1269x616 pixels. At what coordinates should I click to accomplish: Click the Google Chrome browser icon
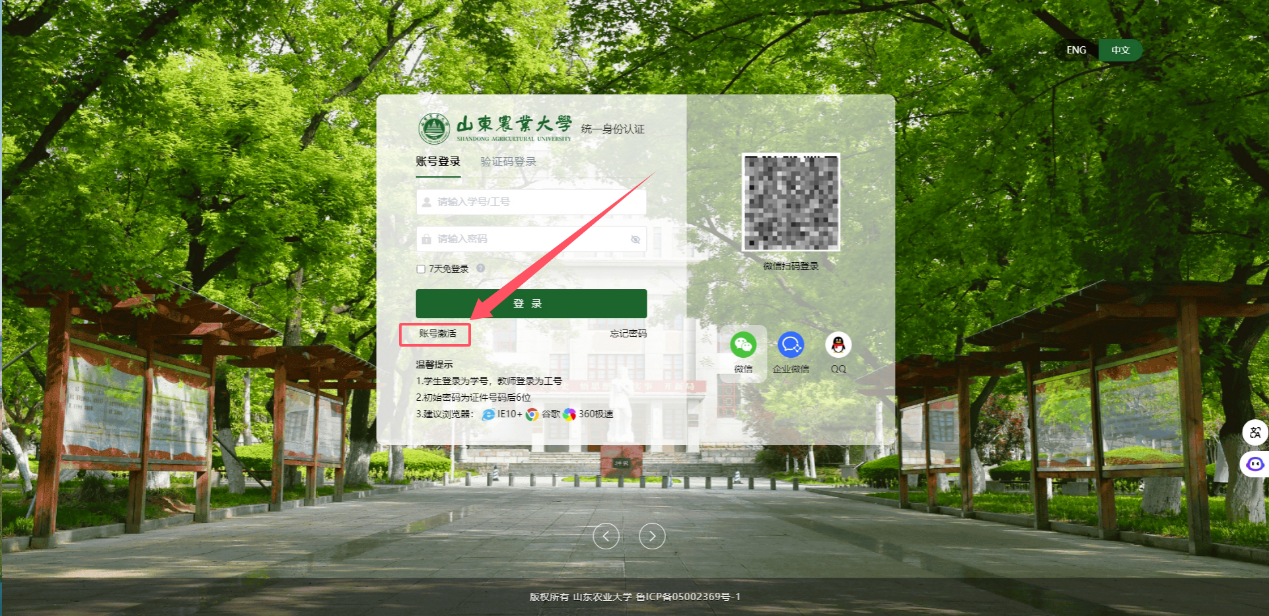532,414
